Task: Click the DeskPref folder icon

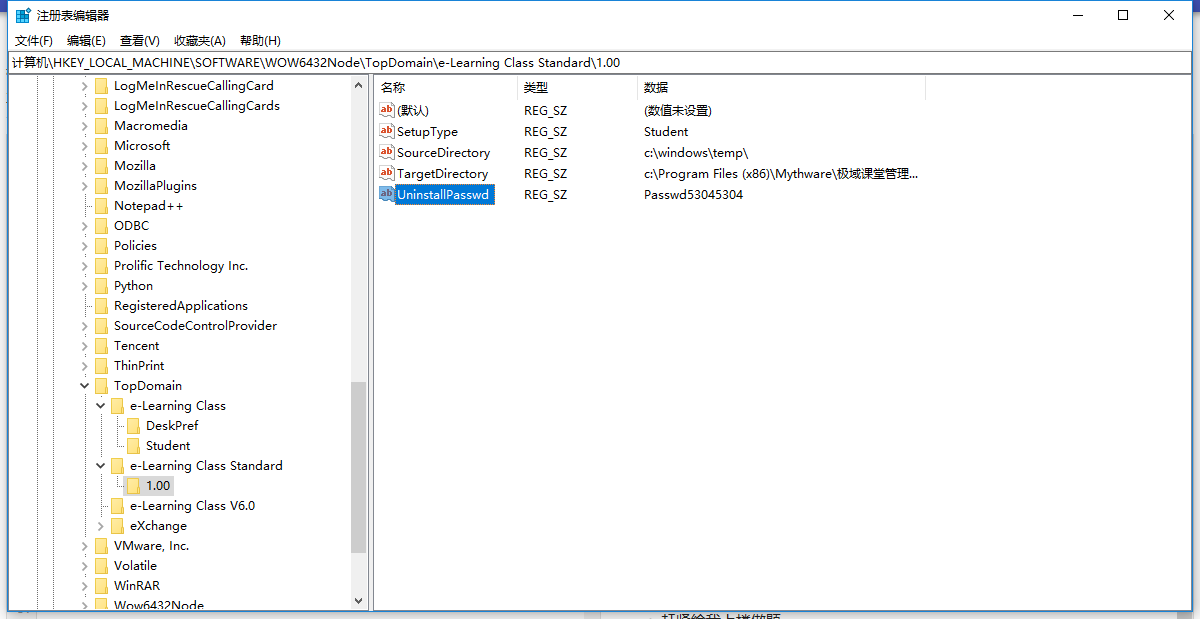Action: (x=133, y=426)
